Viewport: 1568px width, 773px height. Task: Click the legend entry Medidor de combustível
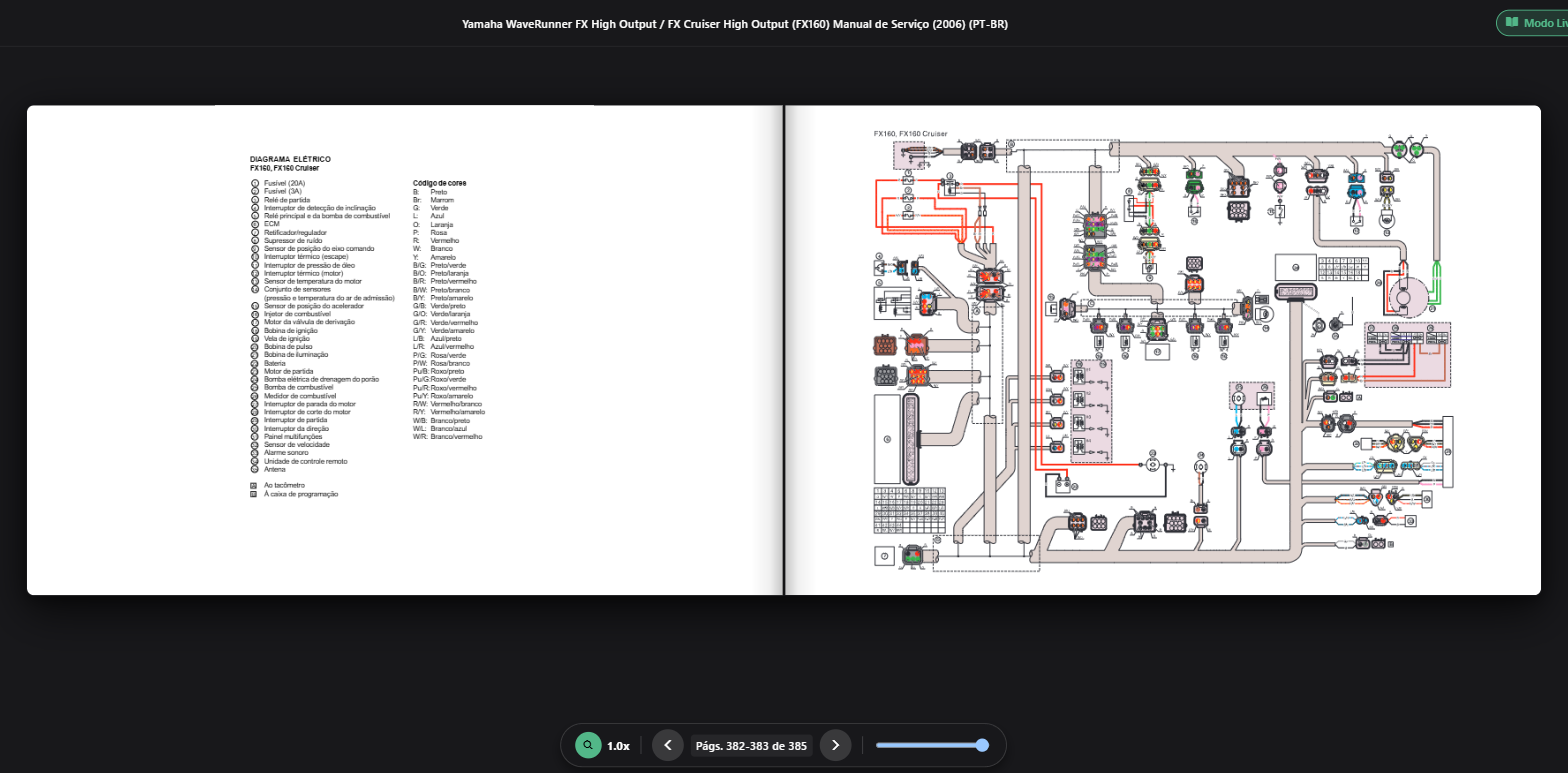click(300, 396)
